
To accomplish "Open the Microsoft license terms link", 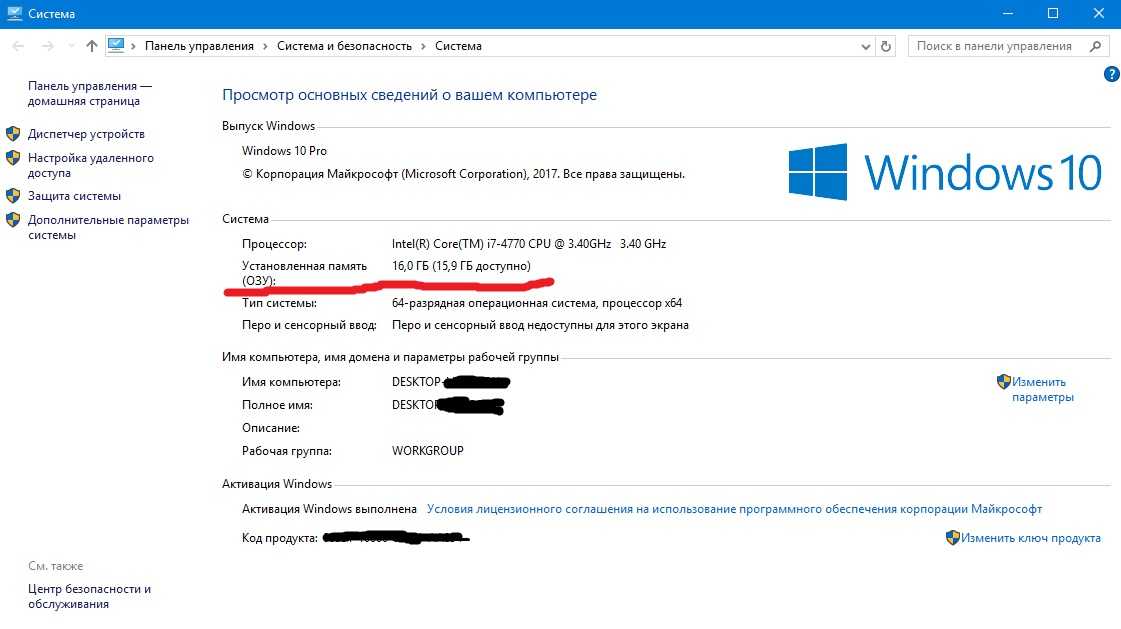I will pos(734,509).
